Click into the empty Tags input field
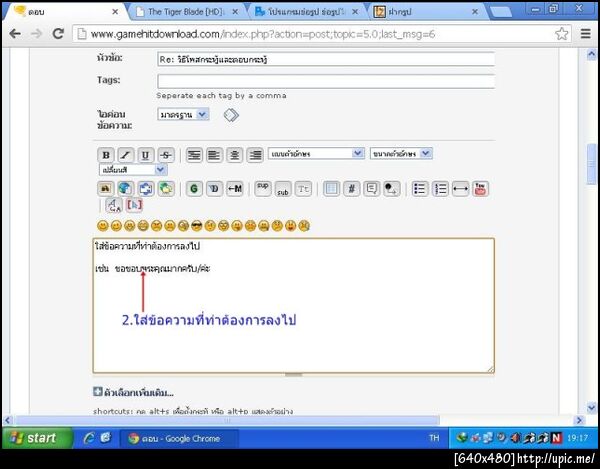Image resolution: width=600 pixels, height=469 pixels. tap(326, 81)
